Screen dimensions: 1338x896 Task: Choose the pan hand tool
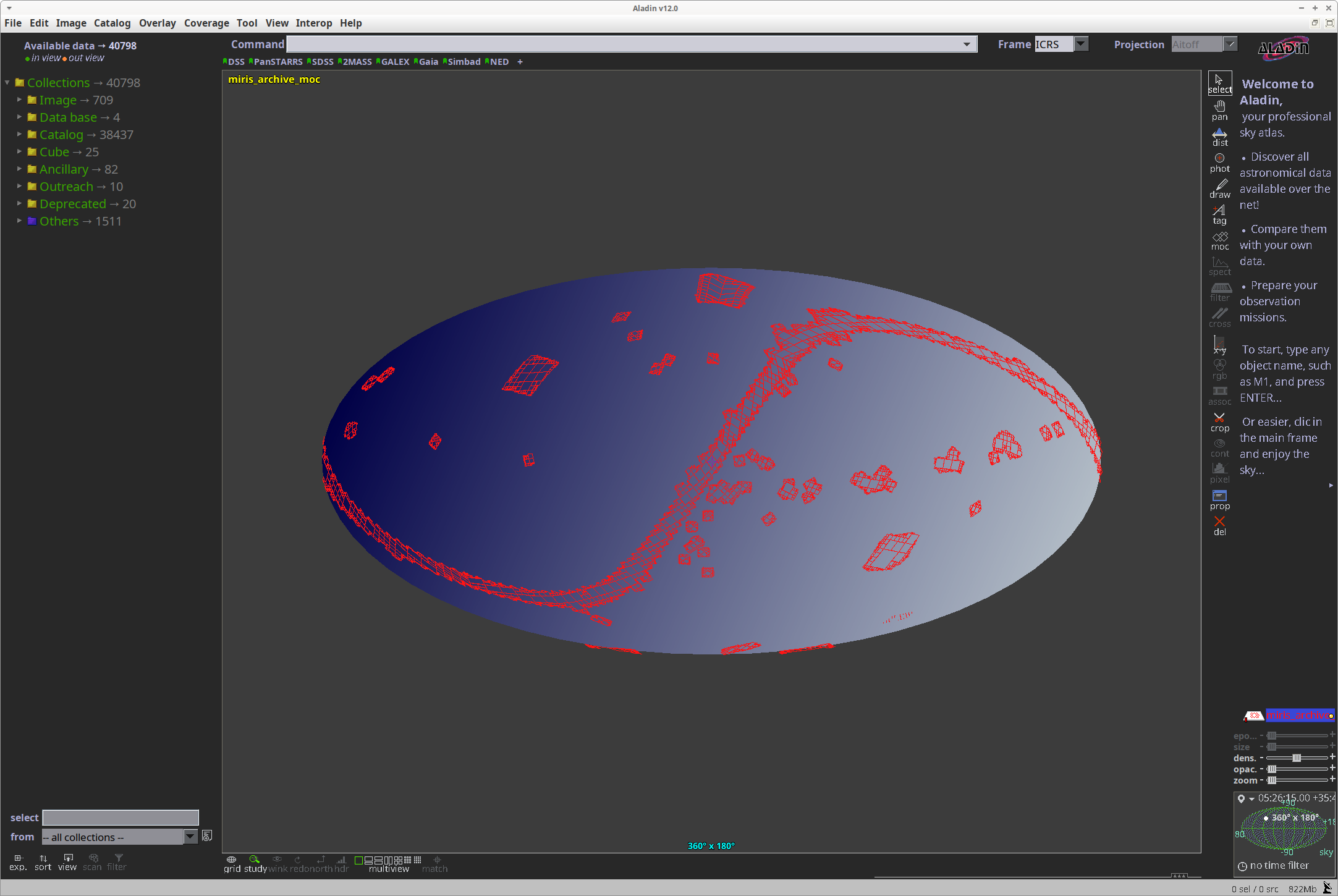[1219, 110]
